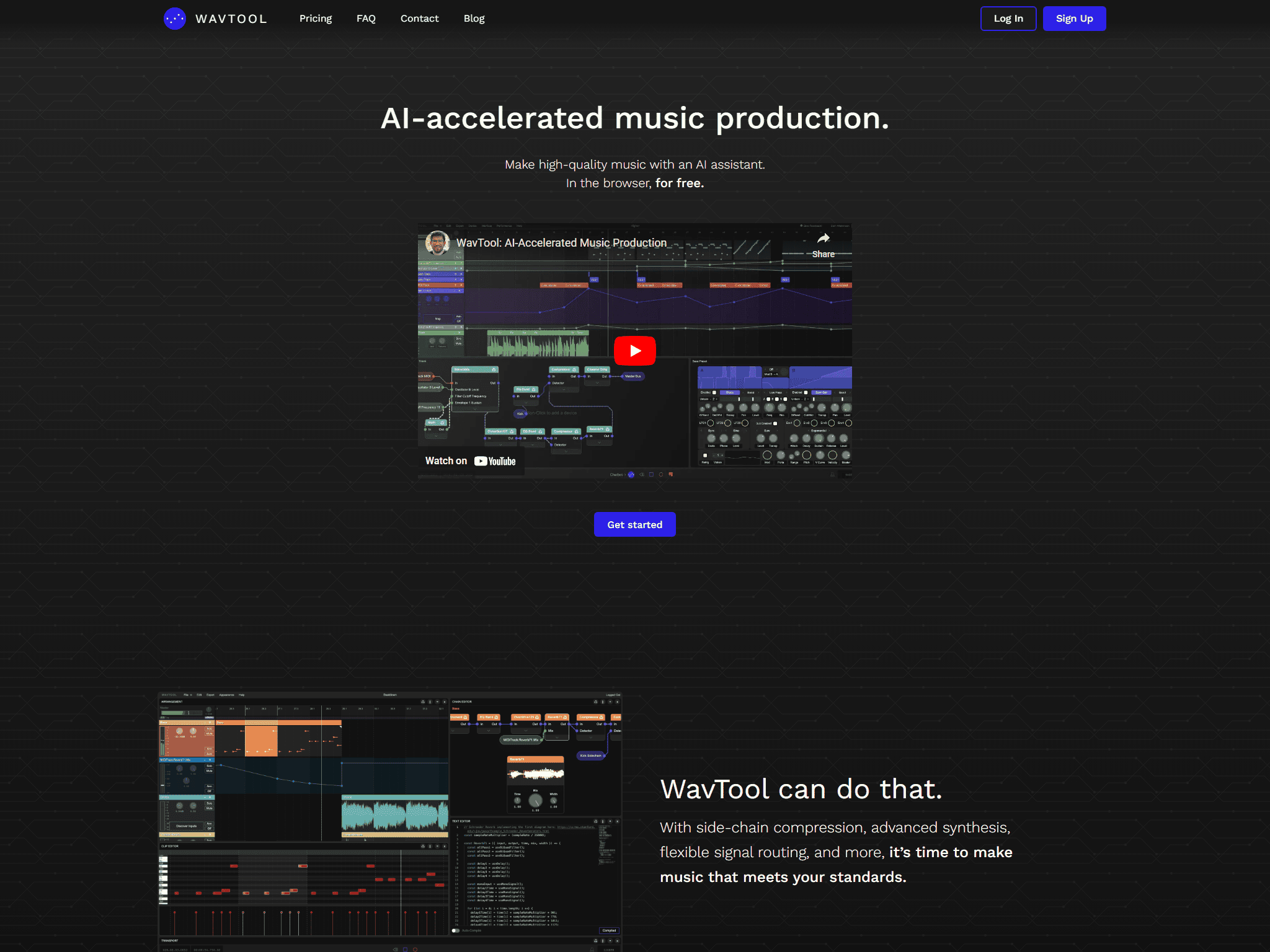Image resolution: width=1270 pixels, height=952 pixels.
Task: Click the Get started button
Action: [635, 524]
